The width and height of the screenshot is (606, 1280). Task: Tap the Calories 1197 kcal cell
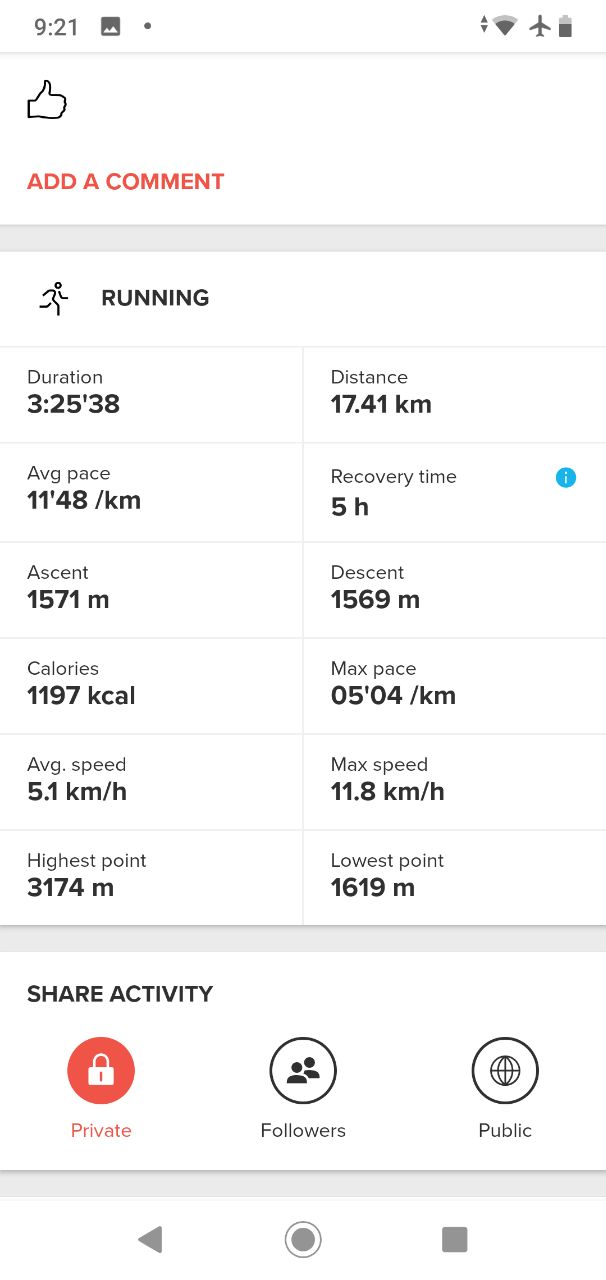[x=151, y=685]
